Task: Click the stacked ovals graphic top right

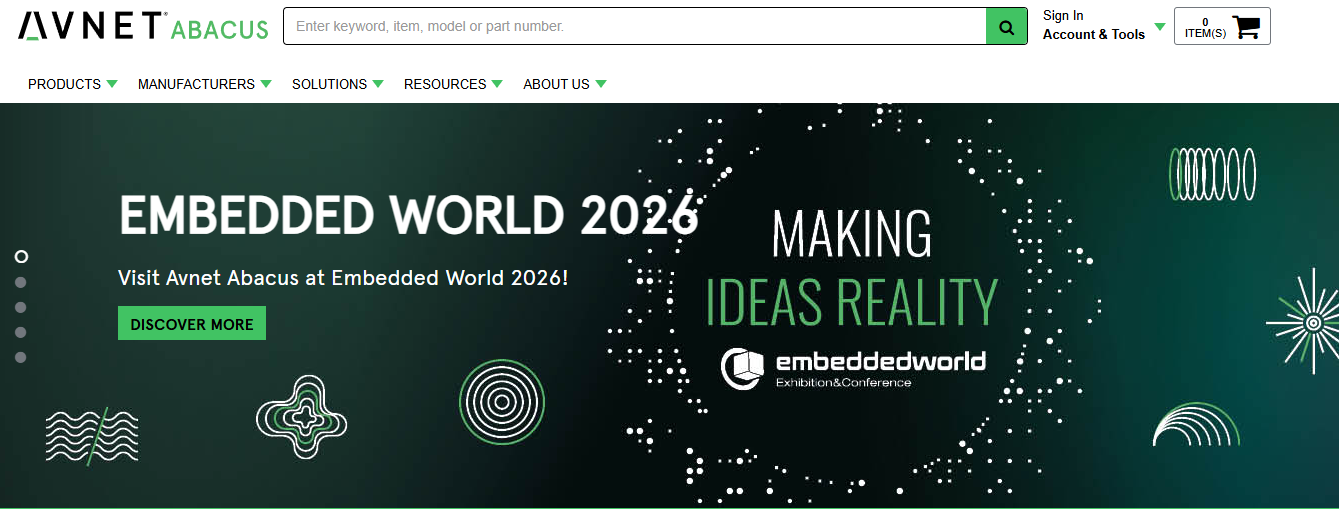Action: [x=1212, y=174]
